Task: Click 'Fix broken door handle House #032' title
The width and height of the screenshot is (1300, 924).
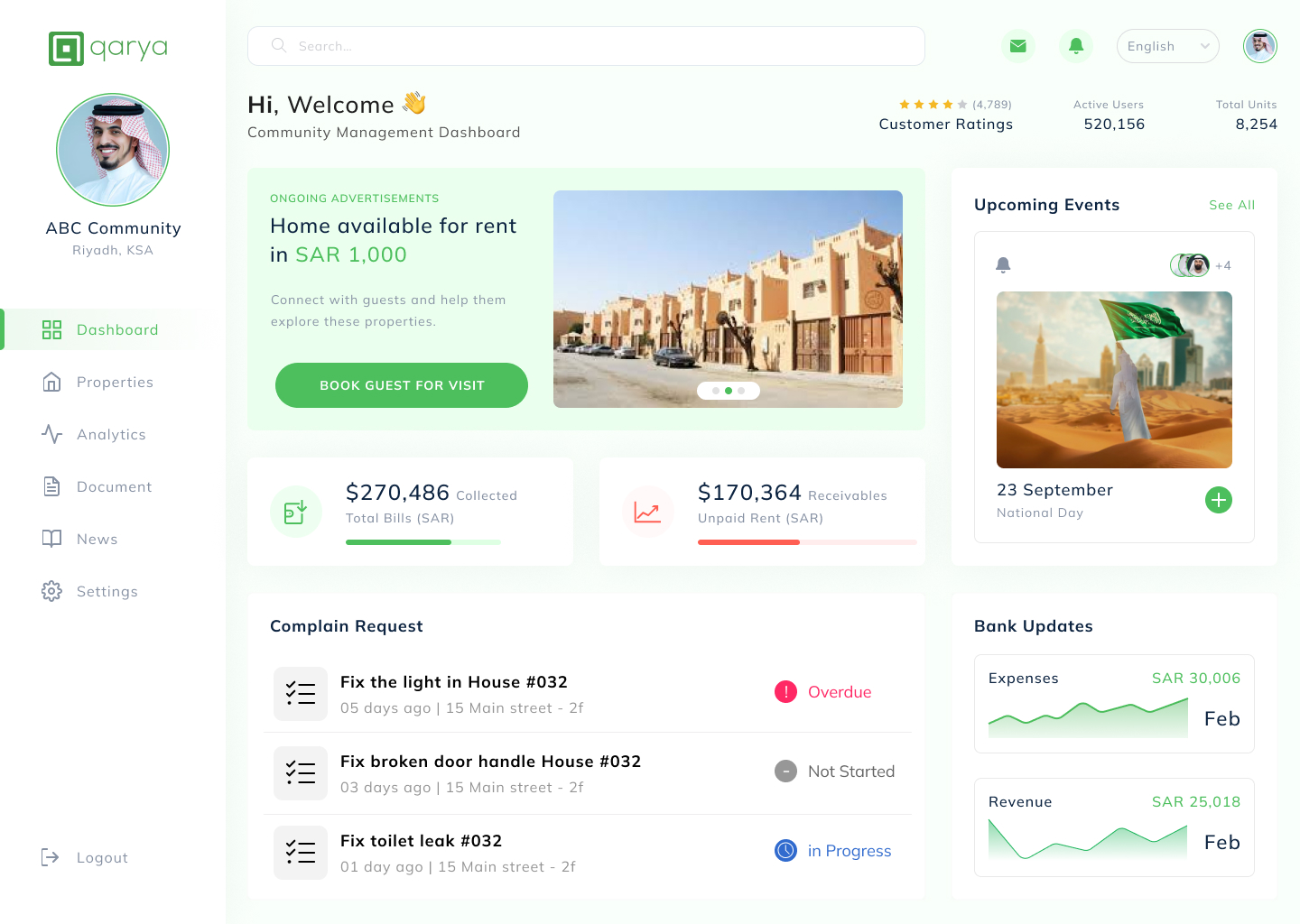Action: pyautogui.click(x=490, y=762)
